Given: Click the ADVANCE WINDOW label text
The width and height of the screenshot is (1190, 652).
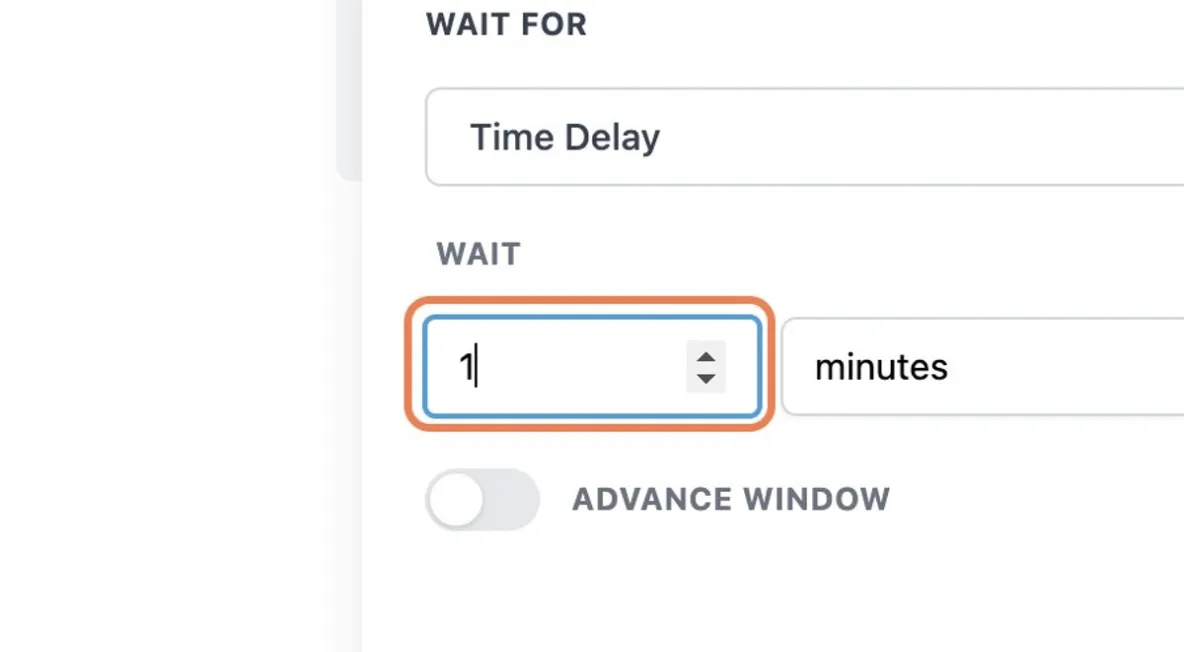Looking at the screenshot, I should pyautogui.click(x=731, y=499).
